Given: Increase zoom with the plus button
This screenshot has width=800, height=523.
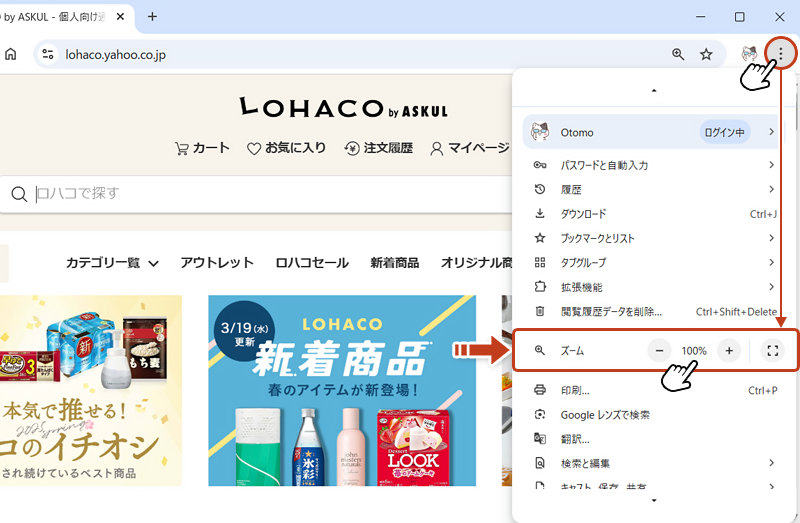Looking at the screenshot, I should click(x=729, y=351).
